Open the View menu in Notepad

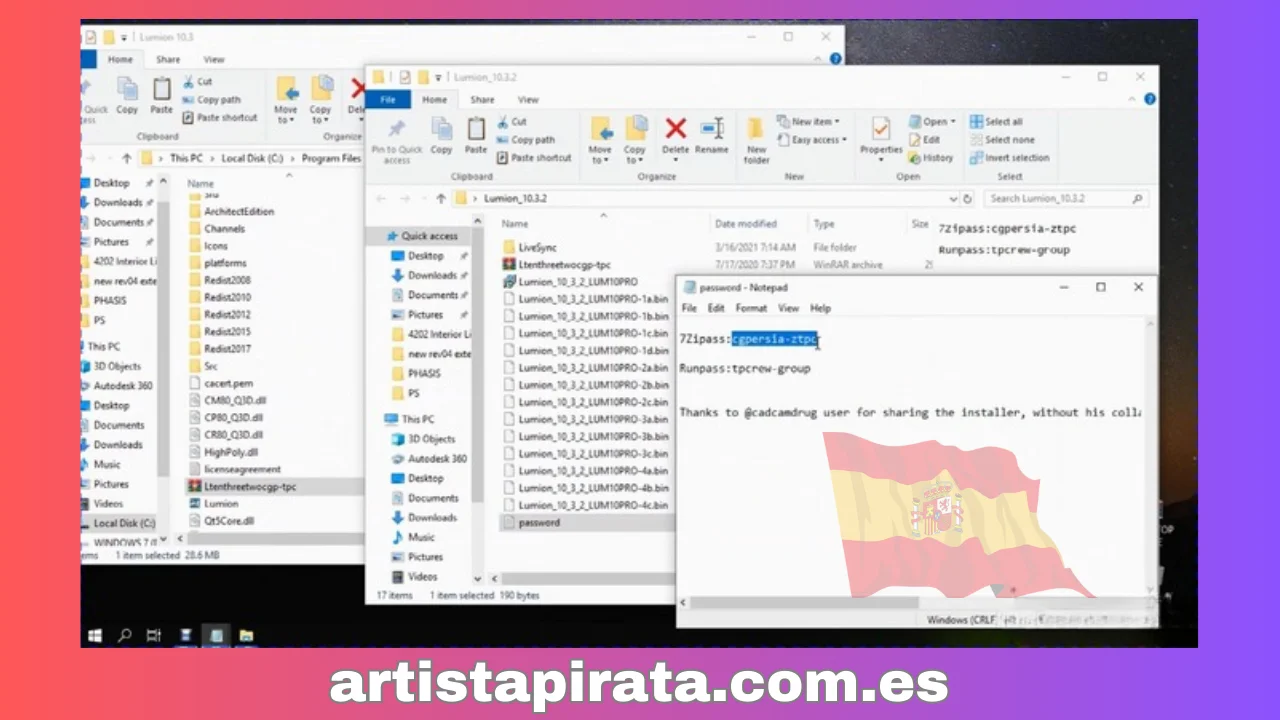click(788, 308)
